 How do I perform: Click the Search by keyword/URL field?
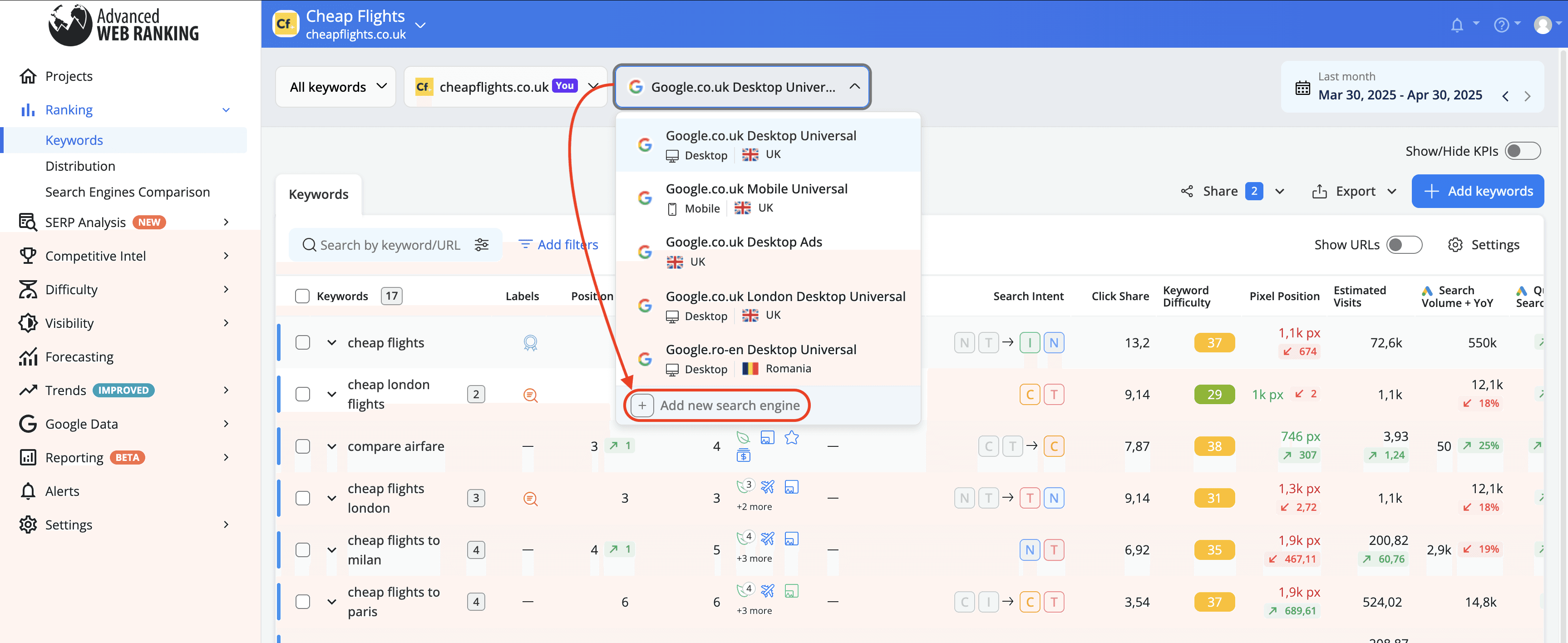pos(395,245)
